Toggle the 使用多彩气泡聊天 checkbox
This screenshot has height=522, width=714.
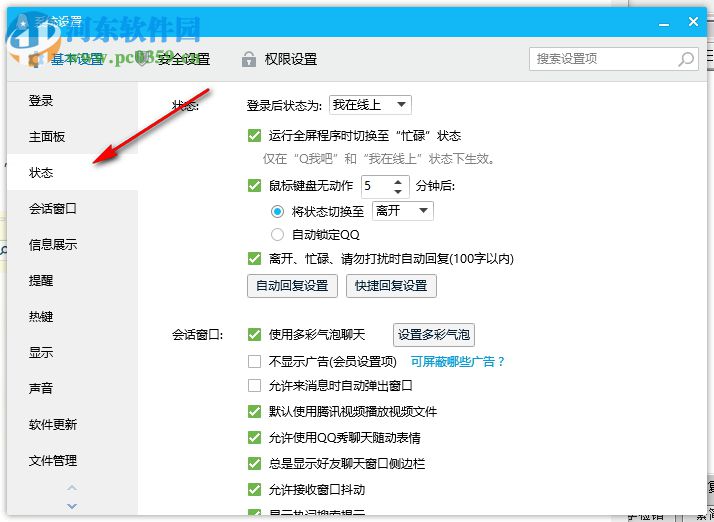pos(254,335)
